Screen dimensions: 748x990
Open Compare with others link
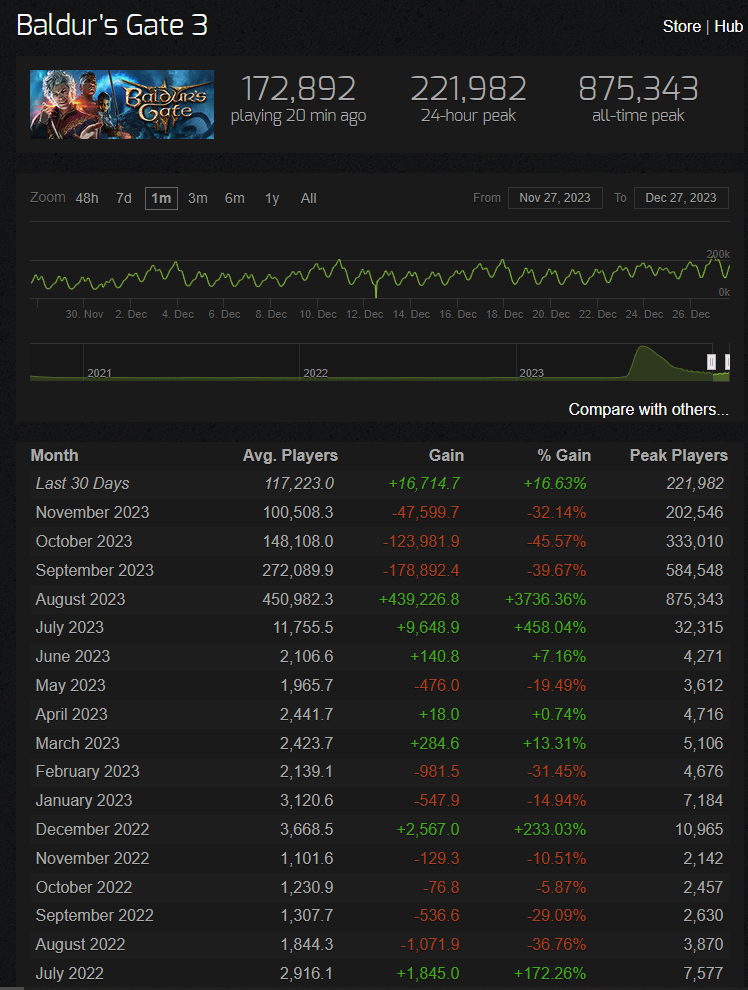click(648, 409)
